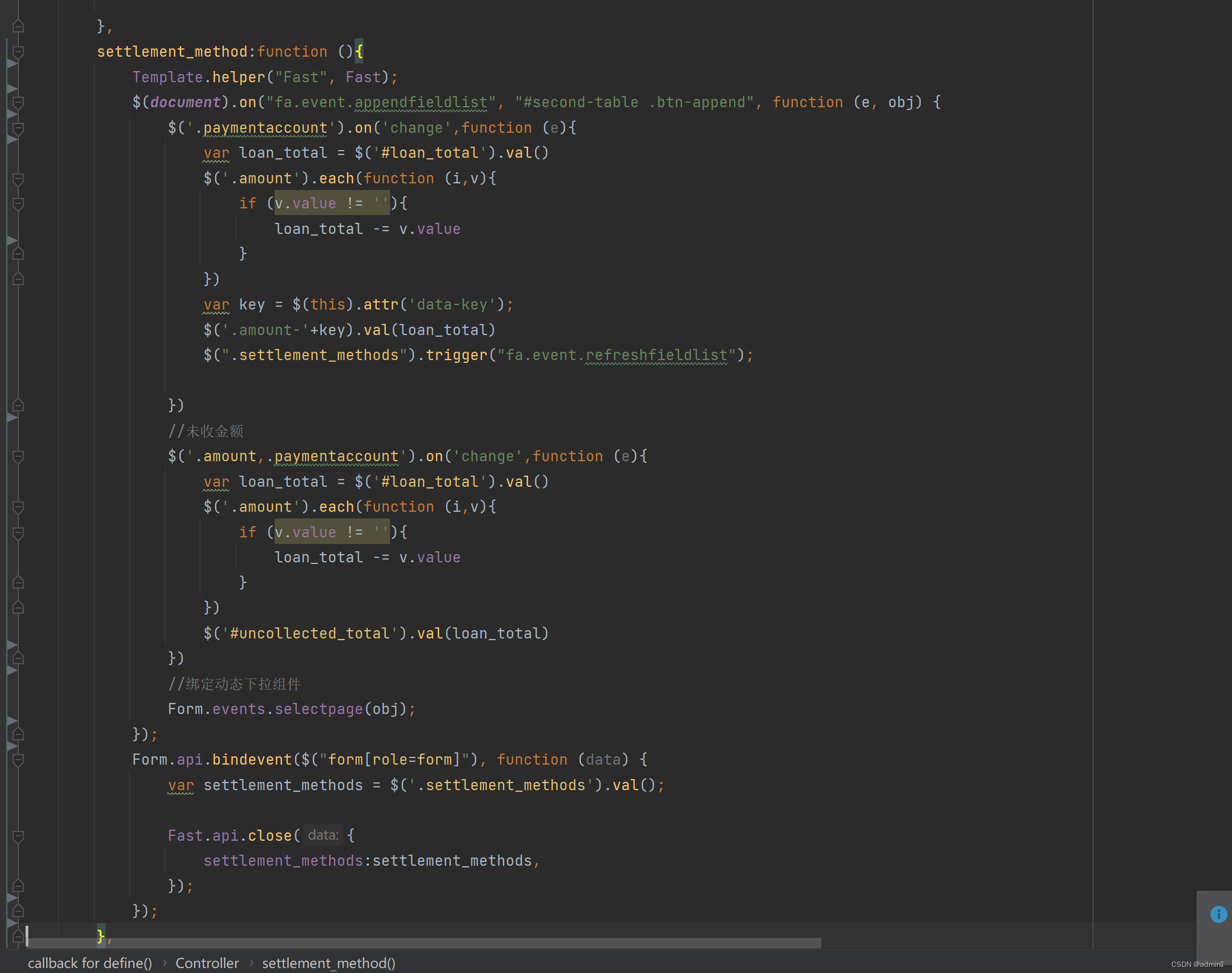Click the 'data:' parameter inlay hint
1232x973 pixels.
click(x=323, y=835)
